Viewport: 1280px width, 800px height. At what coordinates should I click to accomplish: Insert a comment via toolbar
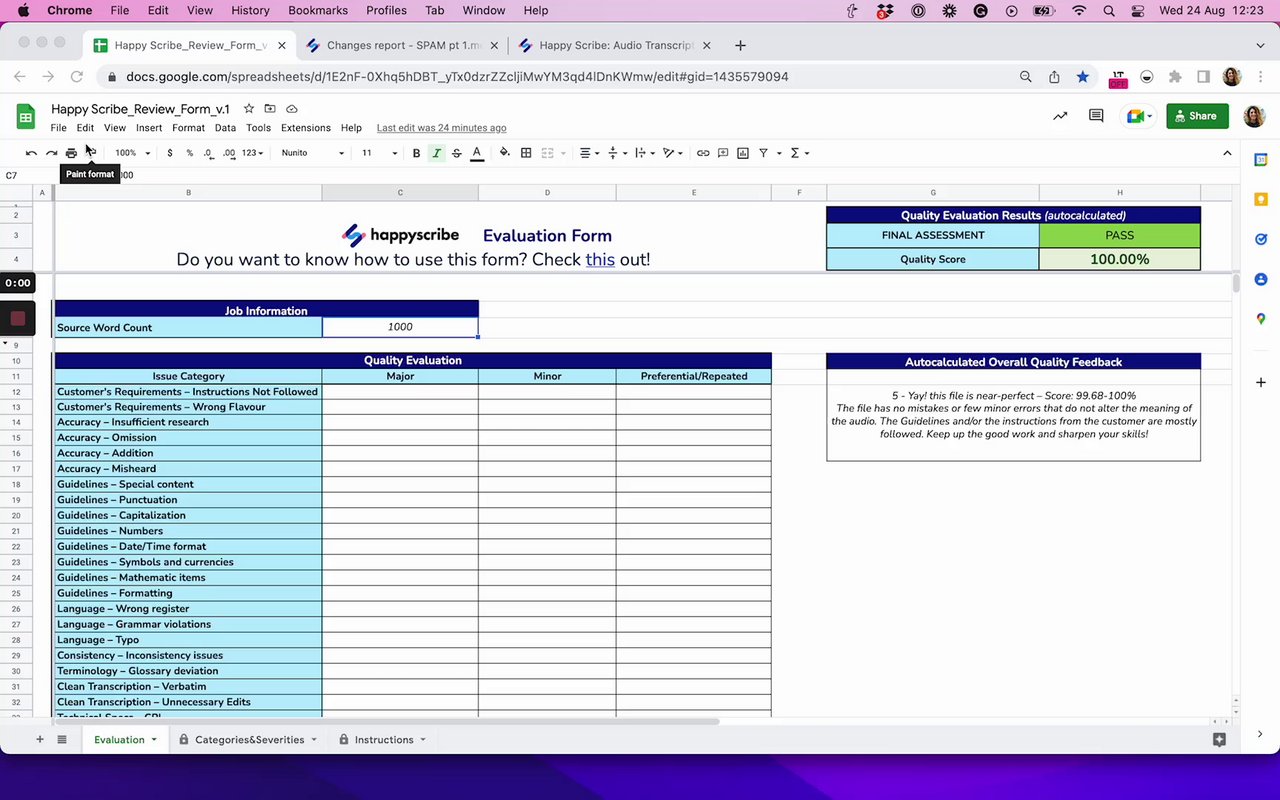pos(723,153)
